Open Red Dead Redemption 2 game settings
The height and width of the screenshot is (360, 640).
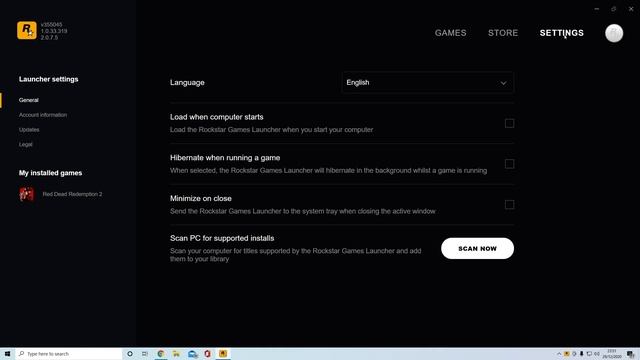coord(72,194)
